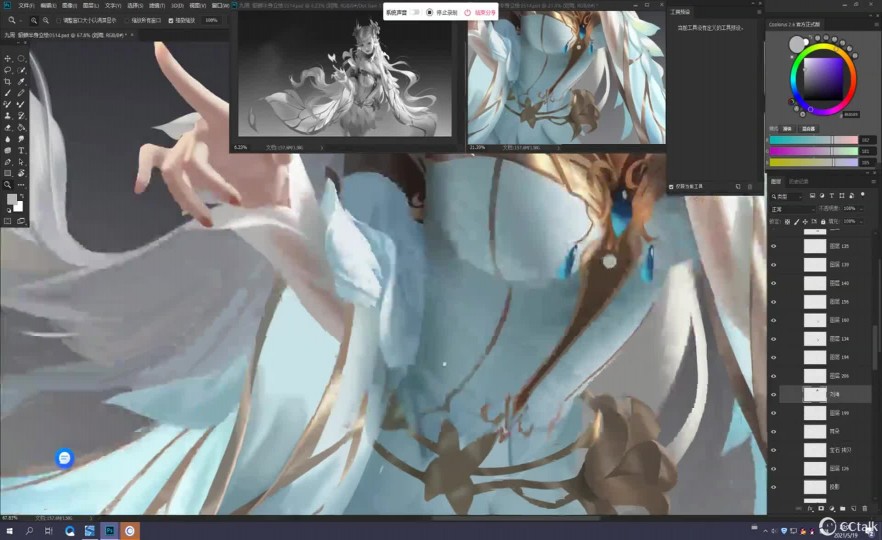Hide layer 图层 140
The image size is (882, 540).
pyautogui.click(x=773, y=284)
